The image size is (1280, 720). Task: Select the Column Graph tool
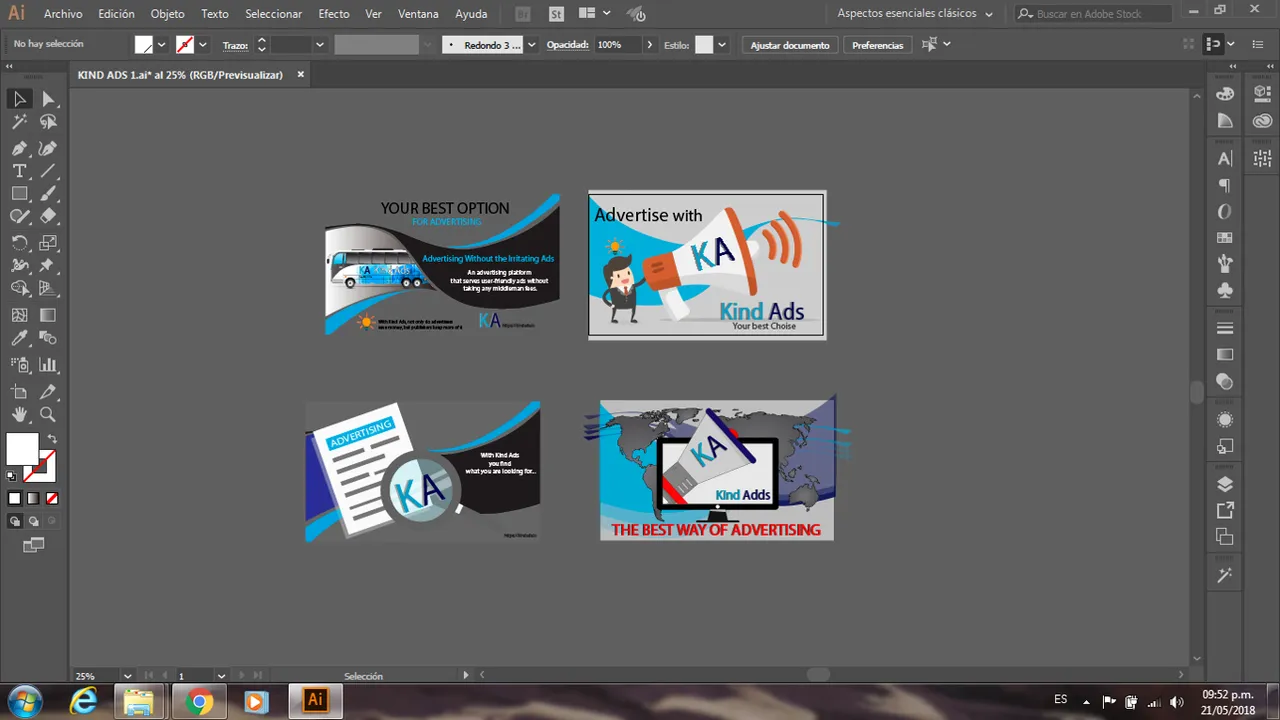point(48,365)
